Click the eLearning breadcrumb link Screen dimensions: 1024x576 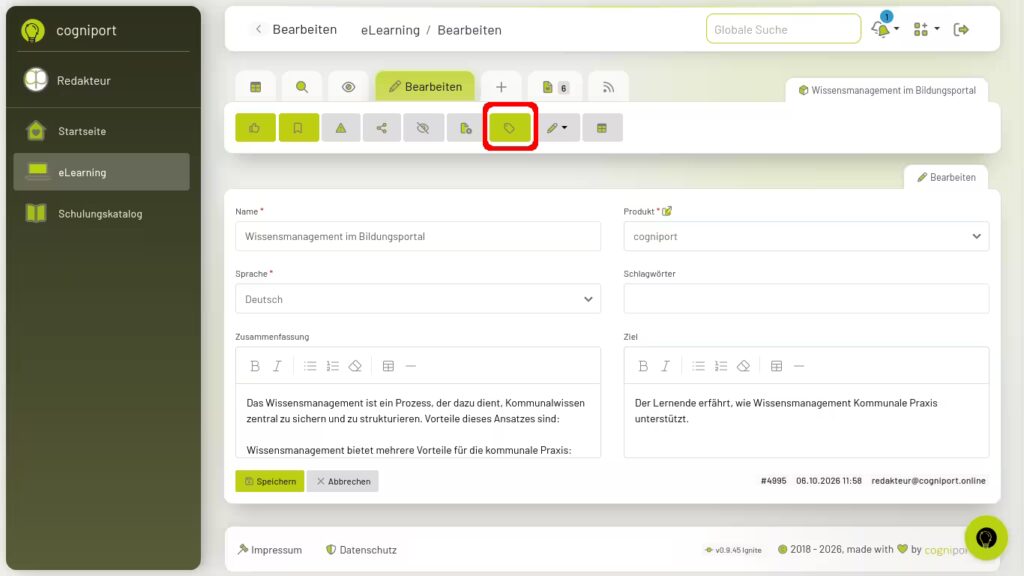(x=391, y=30)
